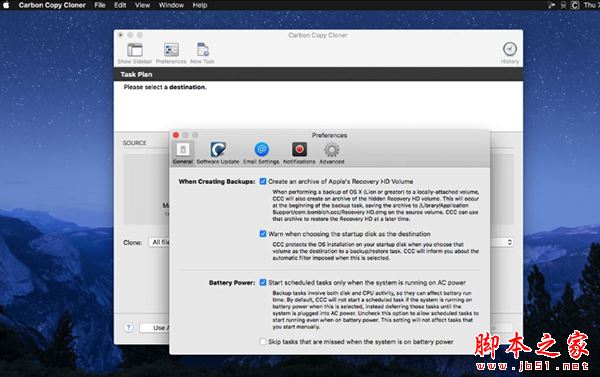Click the help question mark button
Image resolution: width=600 pixels, height=377 pixels.
pyautogui.click(x=129, y=328)
